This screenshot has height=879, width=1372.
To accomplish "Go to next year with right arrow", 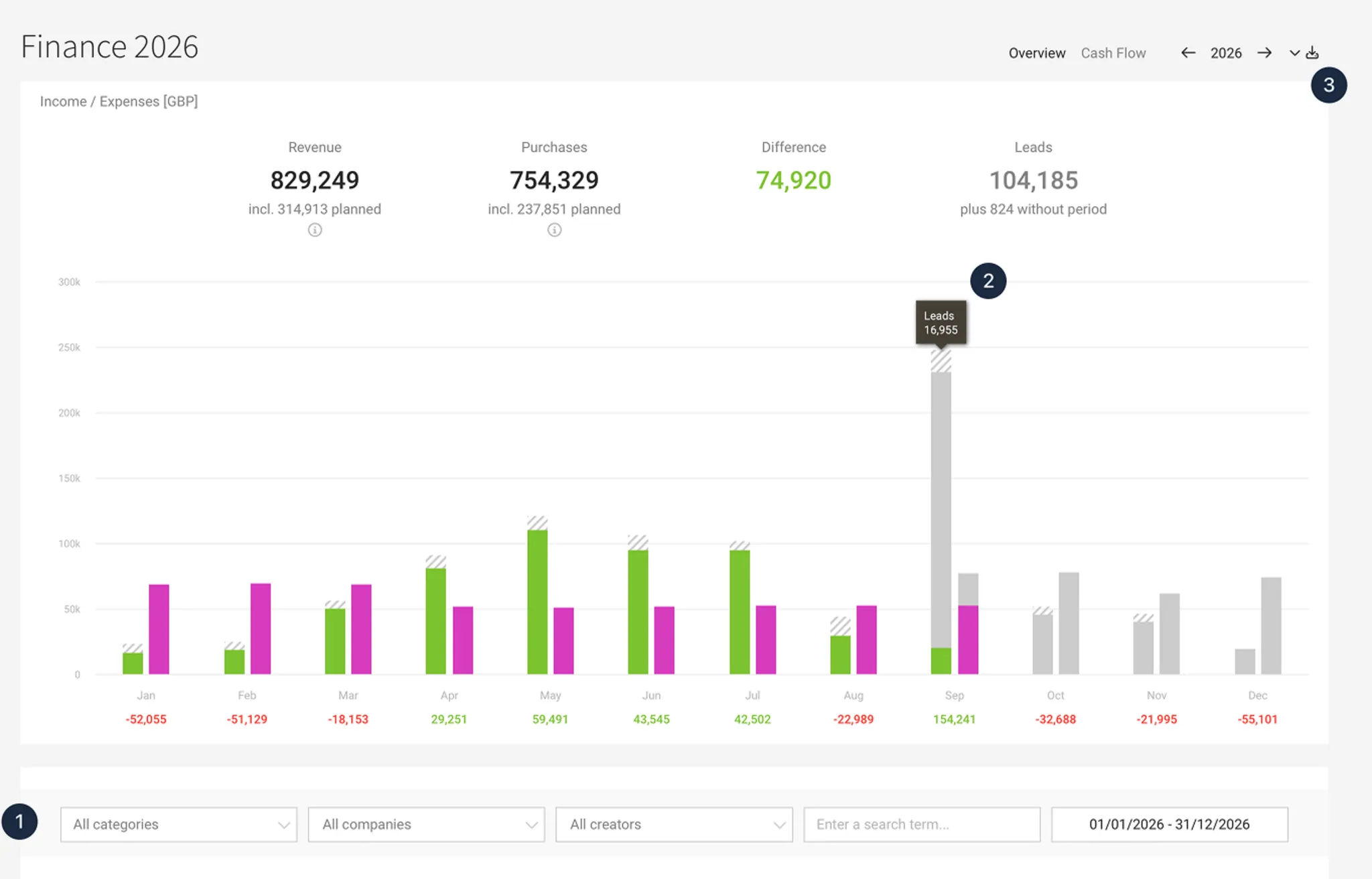I will coord(1264,53).
